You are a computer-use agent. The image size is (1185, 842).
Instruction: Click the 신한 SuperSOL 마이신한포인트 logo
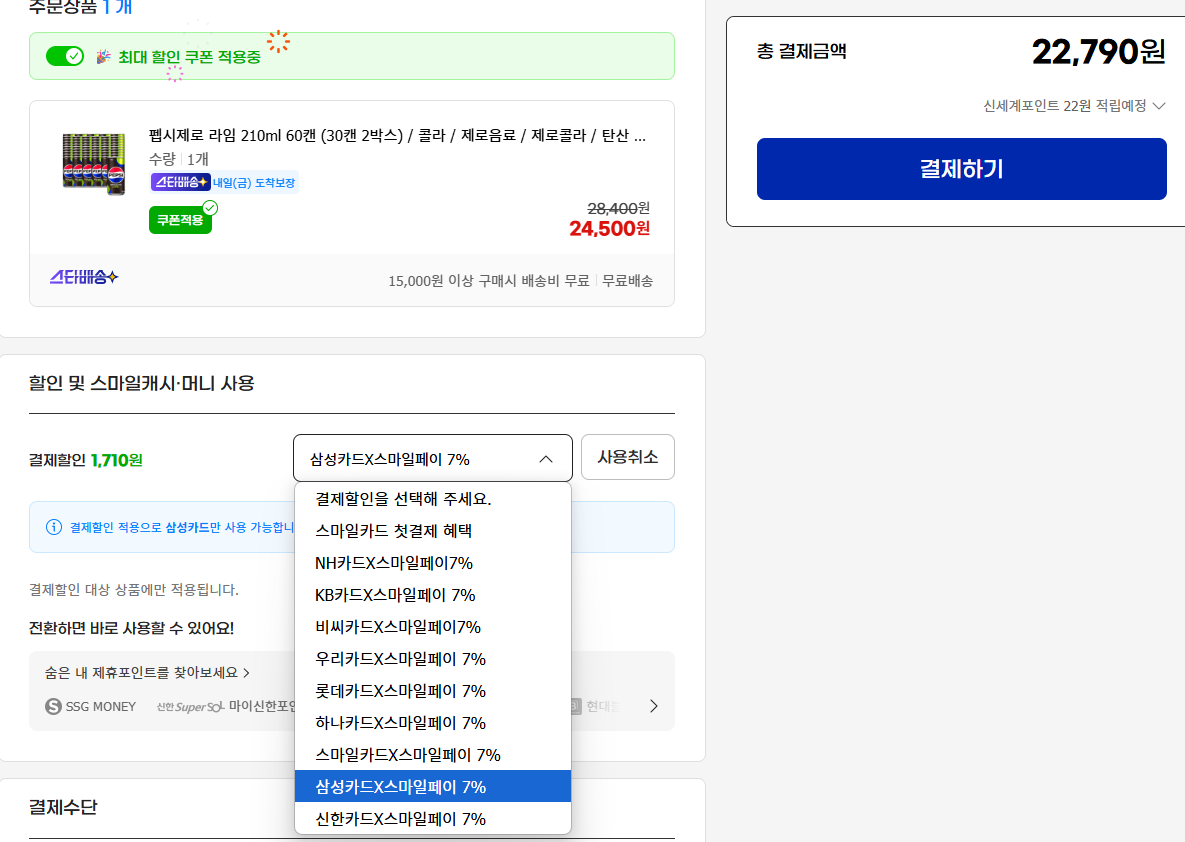(225, 706)
